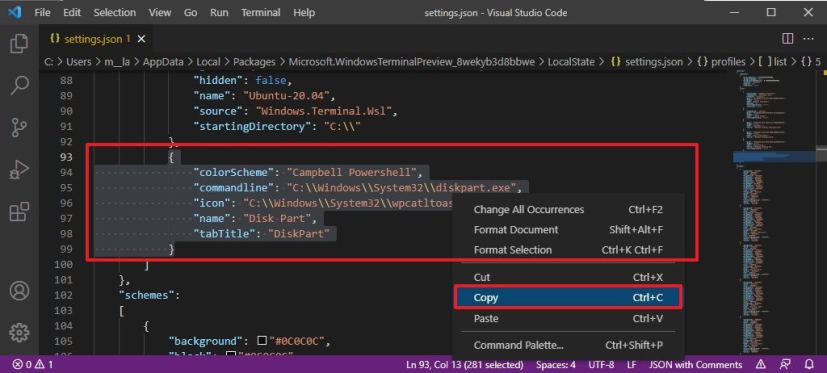The height and width of the screenshot is (373, 827).
Task: Click the background color swatch on line 105
Action: pyautogui.click(x=262, y=341)
